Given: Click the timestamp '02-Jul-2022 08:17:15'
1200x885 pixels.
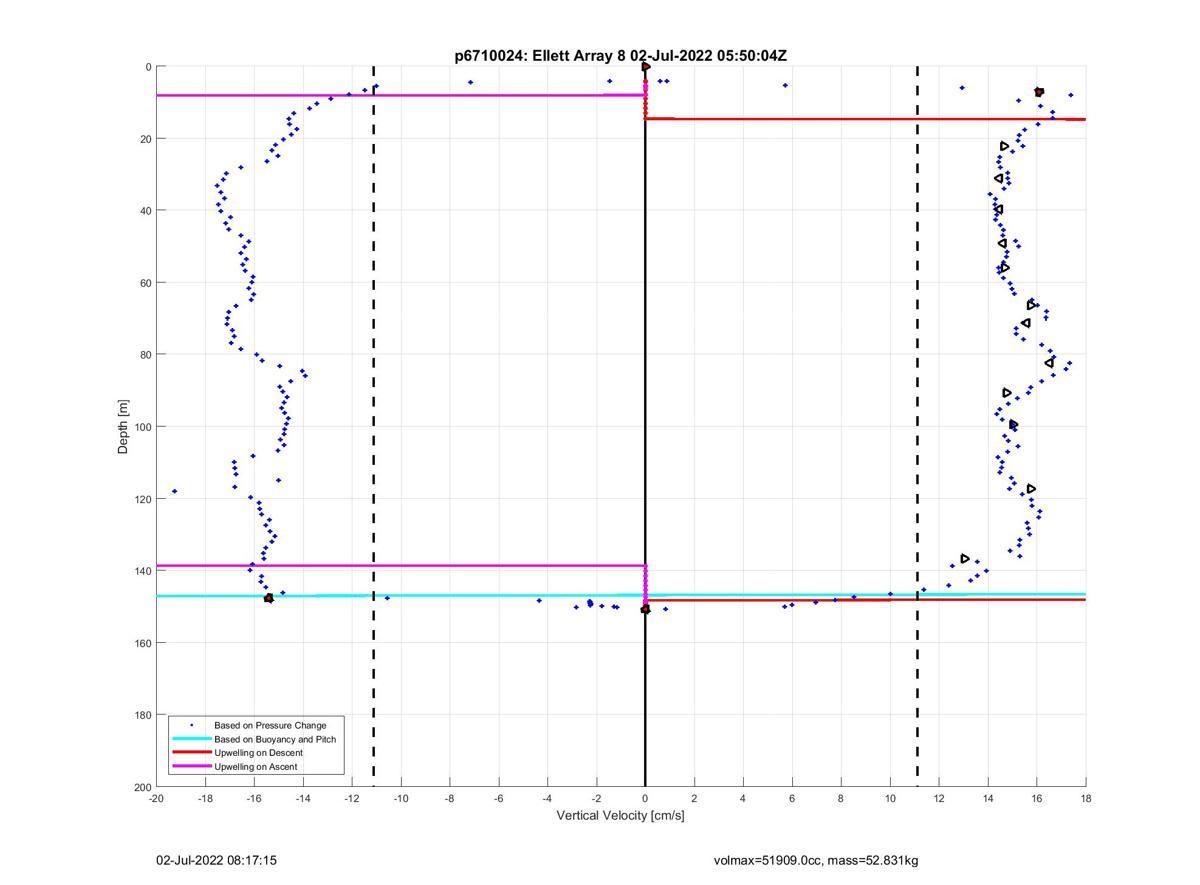Looking at the screenshot, I should coord(216,860).
